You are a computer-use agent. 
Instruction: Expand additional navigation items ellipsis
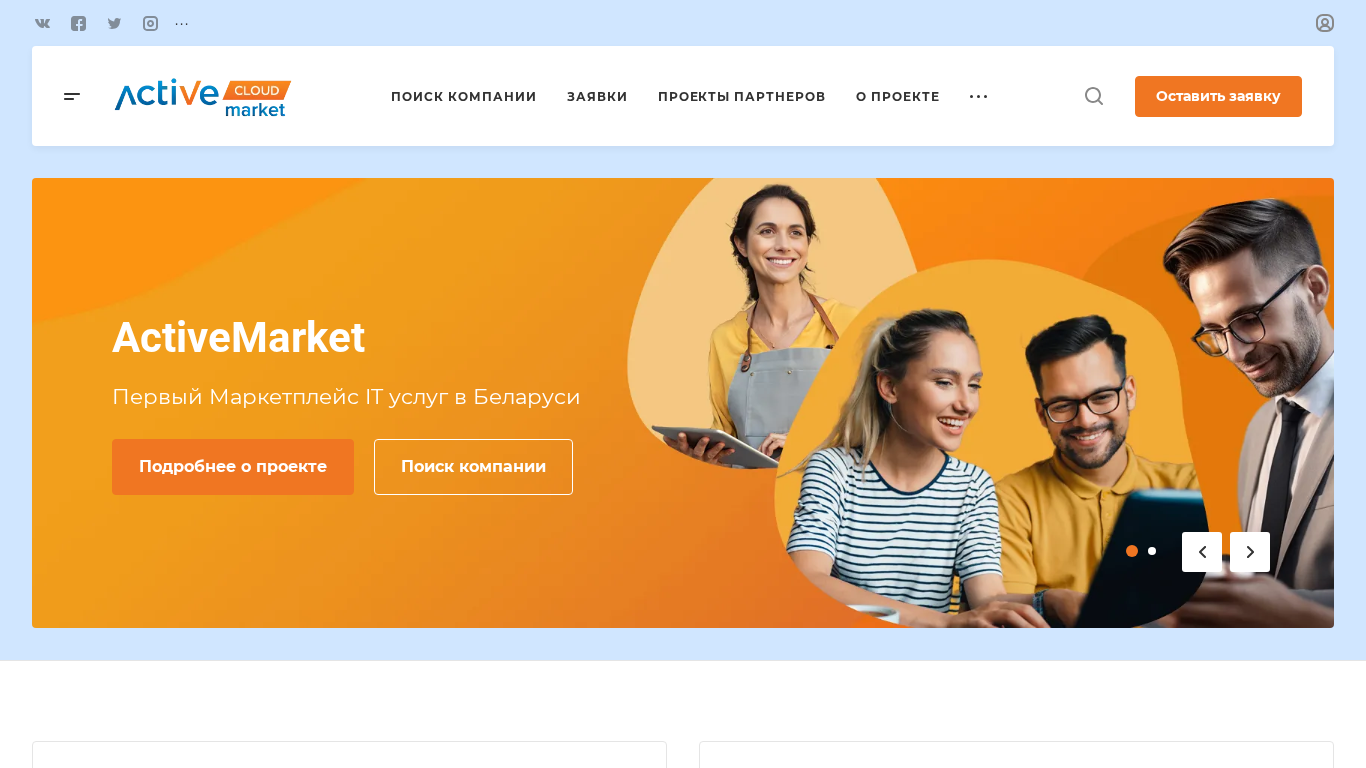(x=979, y=97)
